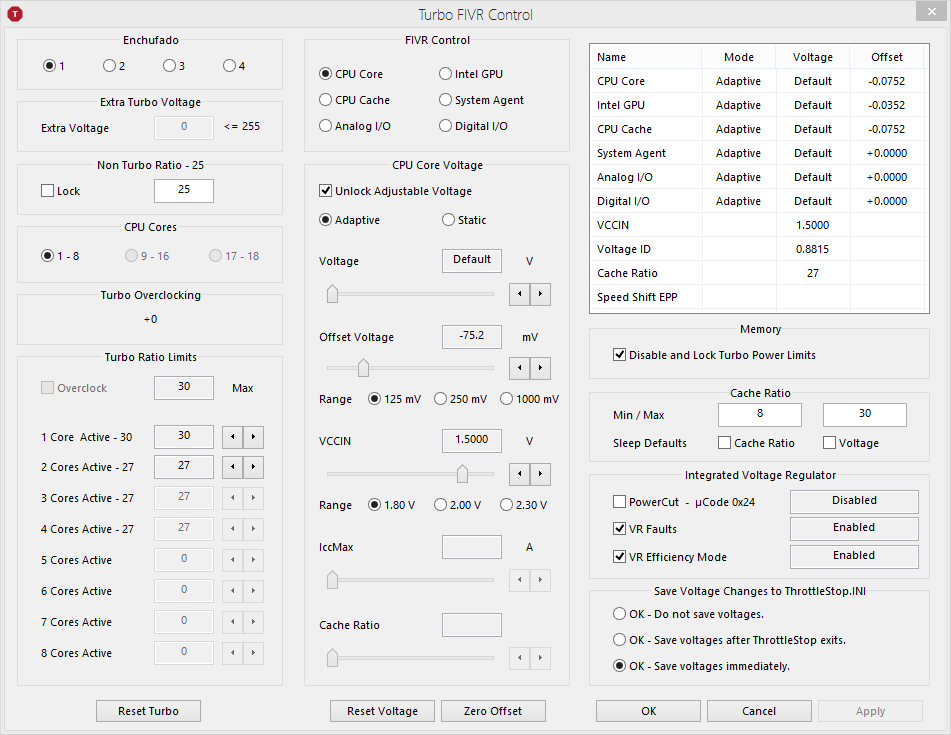The width and height of the screenshot is (951, 735).
Task: Select the CPU Cache radio button
Action: (325, 100)
